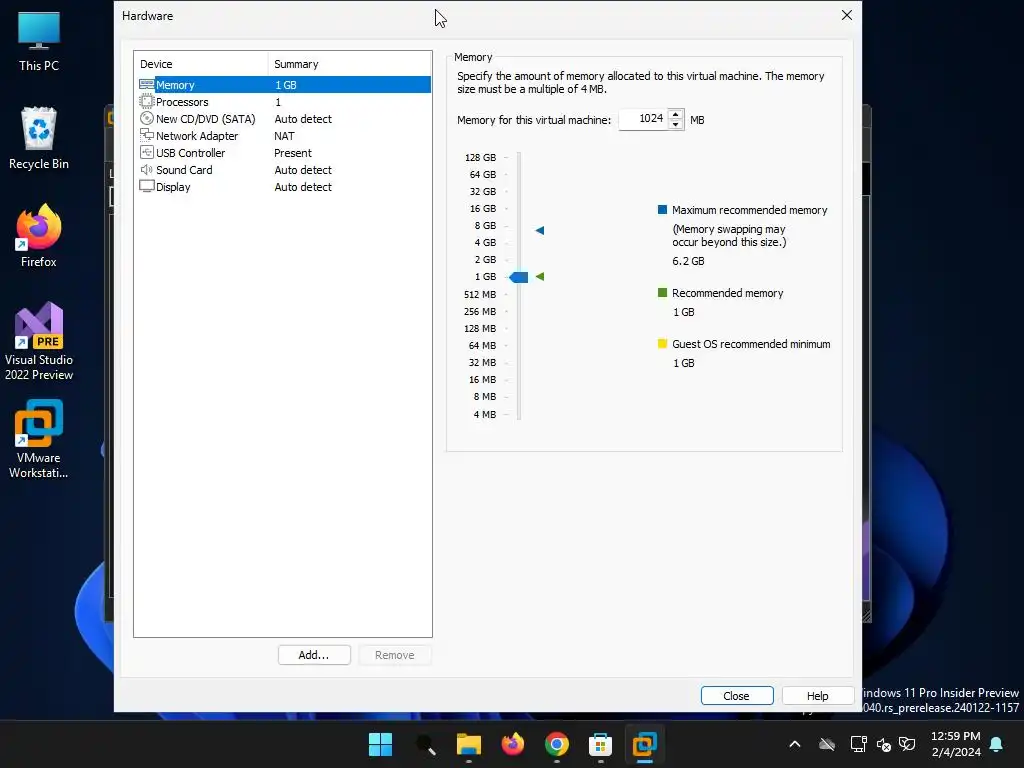
Task: Select the Processors row
Action: pos(284,102)
